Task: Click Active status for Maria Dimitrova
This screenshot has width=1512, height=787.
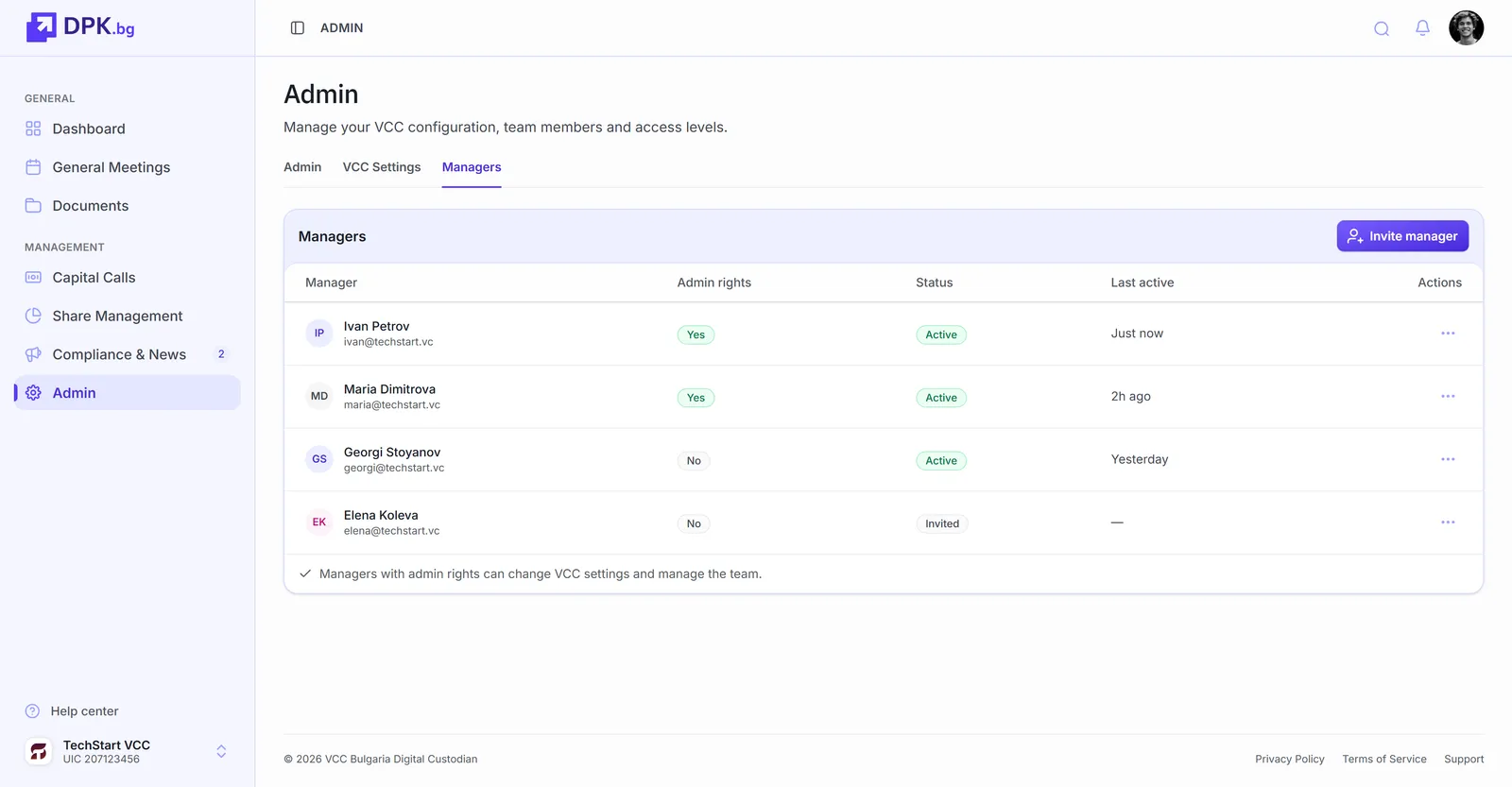Action: [x=941, y=398]
